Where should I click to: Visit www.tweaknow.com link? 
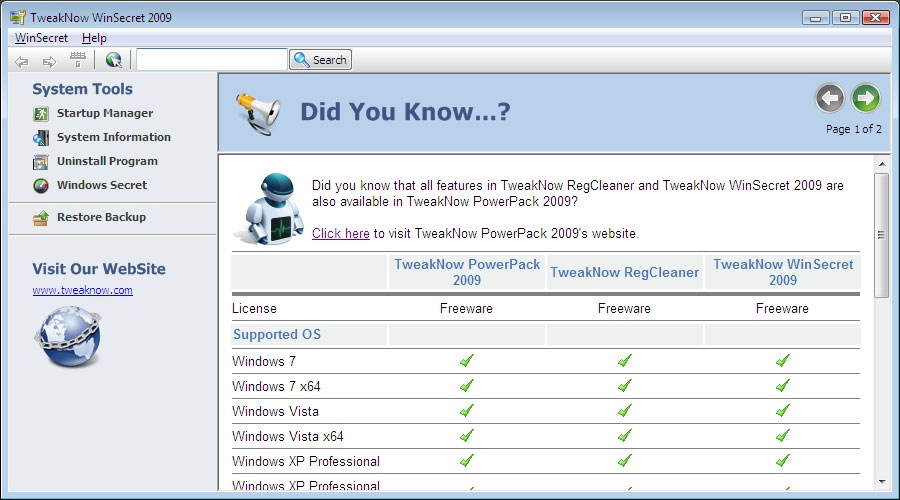coord(83,290)
